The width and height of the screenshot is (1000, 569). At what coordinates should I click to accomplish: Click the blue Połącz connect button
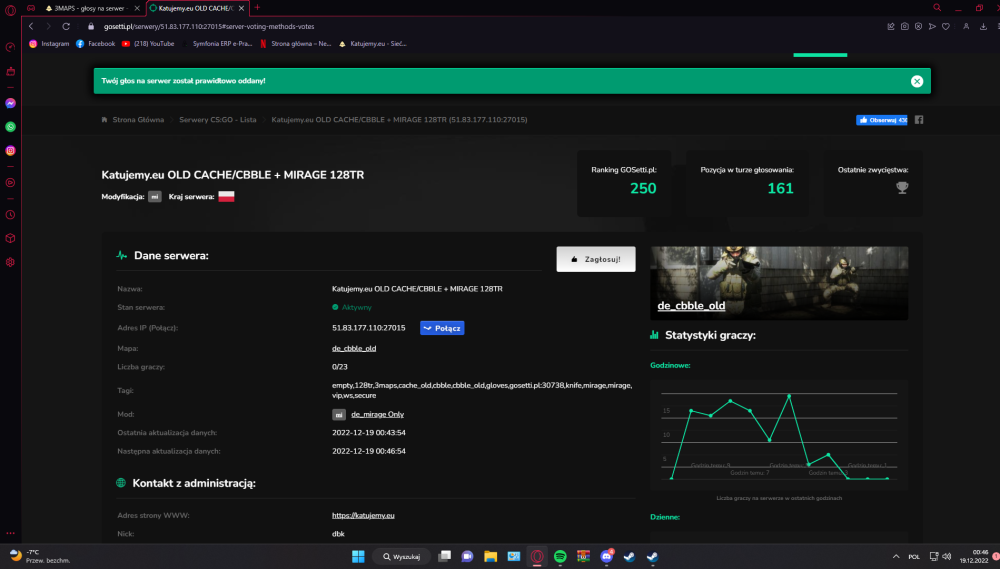pos(442,328)
